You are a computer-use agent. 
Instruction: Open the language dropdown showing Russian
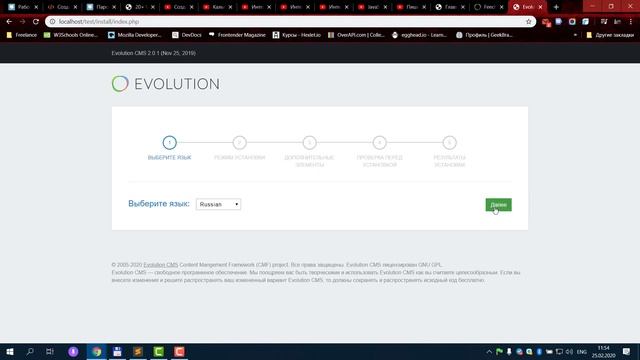click(x=218, y=204)
